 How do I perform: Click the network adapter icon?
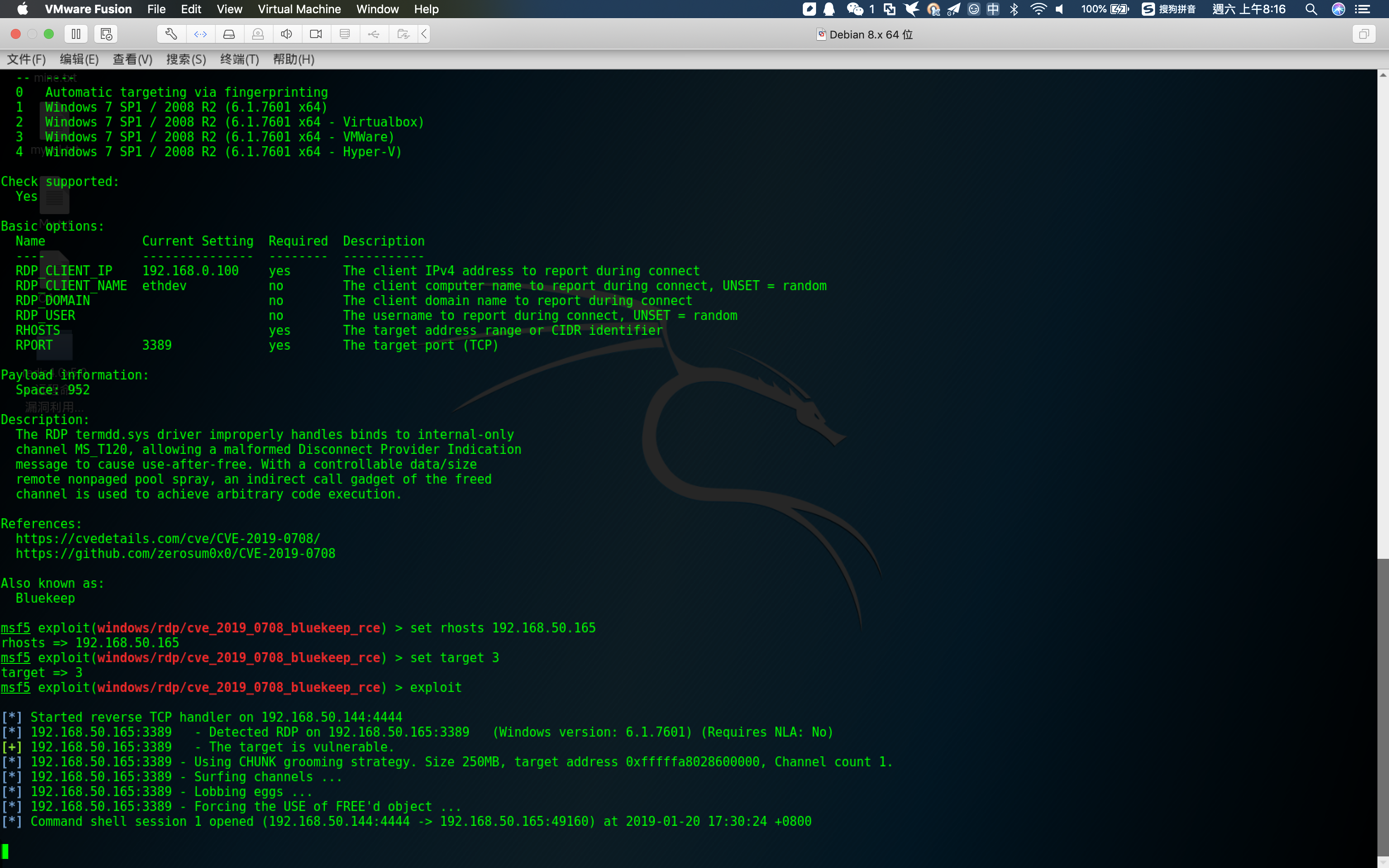(200, 34)
